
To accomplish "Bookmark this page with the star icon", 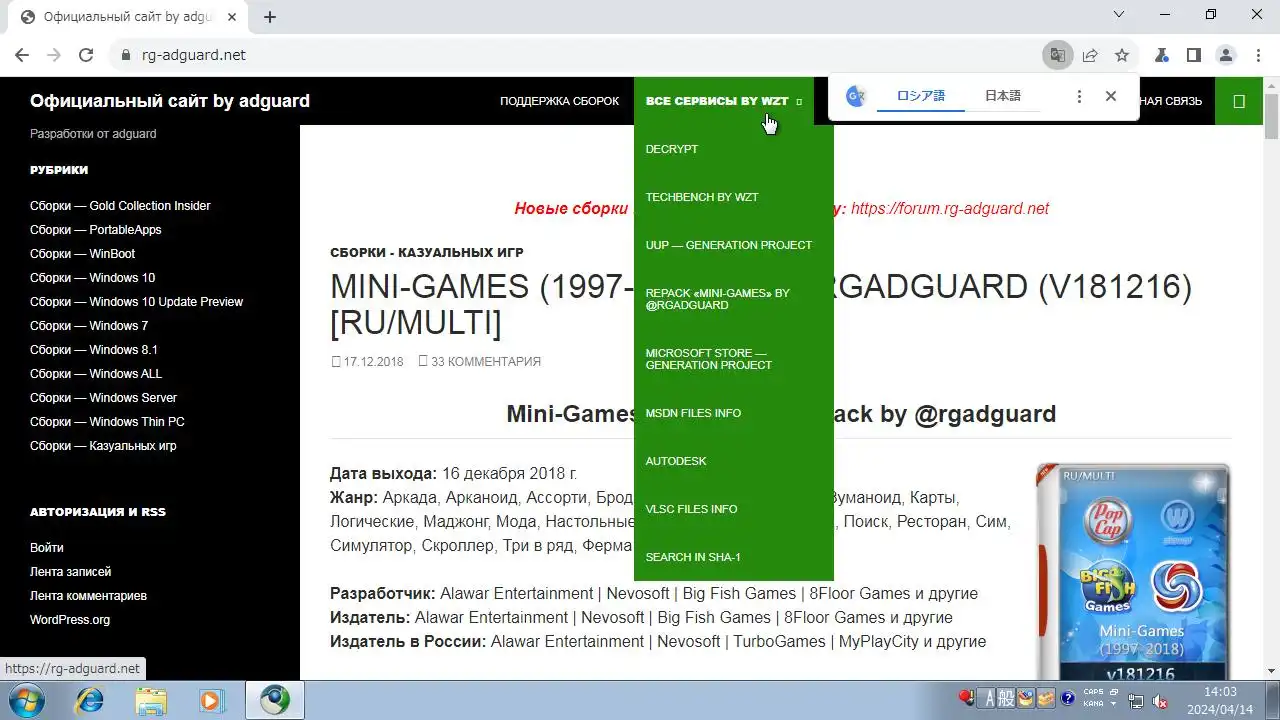I will click(x=1122, y=55).
